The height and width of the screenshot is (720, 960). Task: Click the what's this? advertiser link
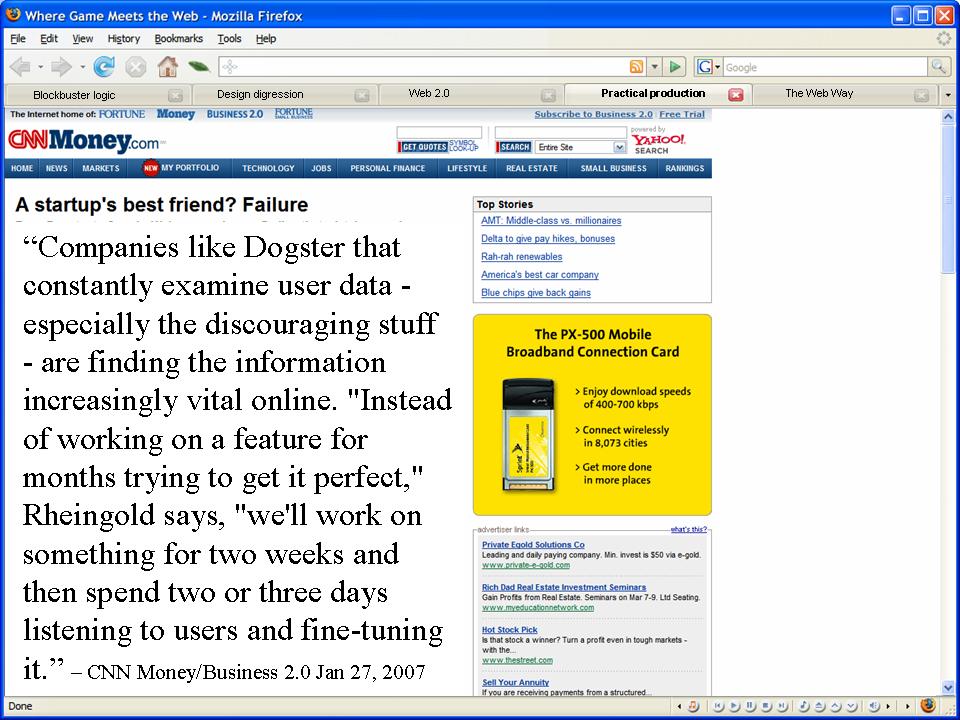(x=688, y=530)
